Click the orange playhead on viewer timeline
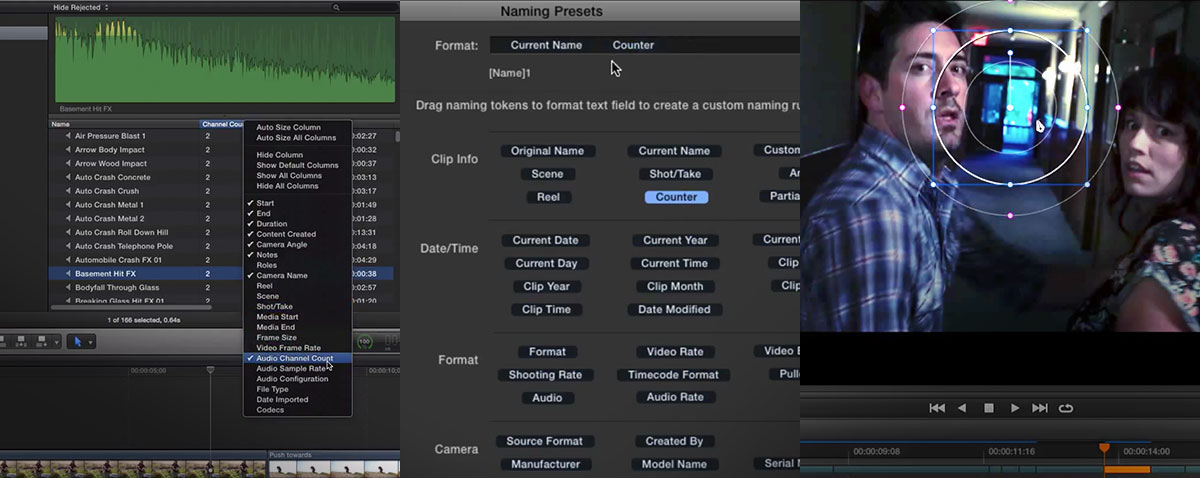 (x=1105, y=449)
